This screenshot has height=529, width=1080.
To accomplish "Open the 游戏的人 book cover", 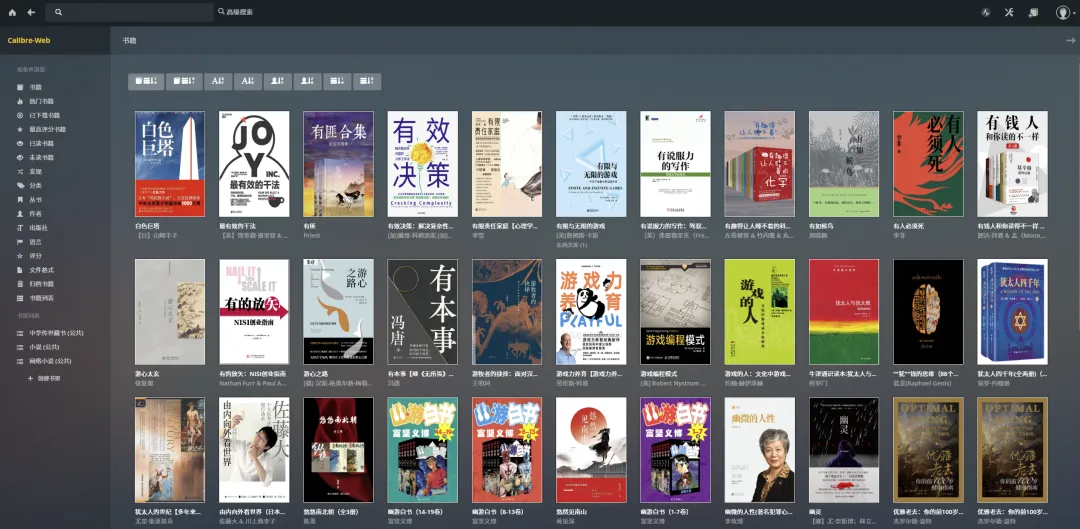I will tap(760, 312).
